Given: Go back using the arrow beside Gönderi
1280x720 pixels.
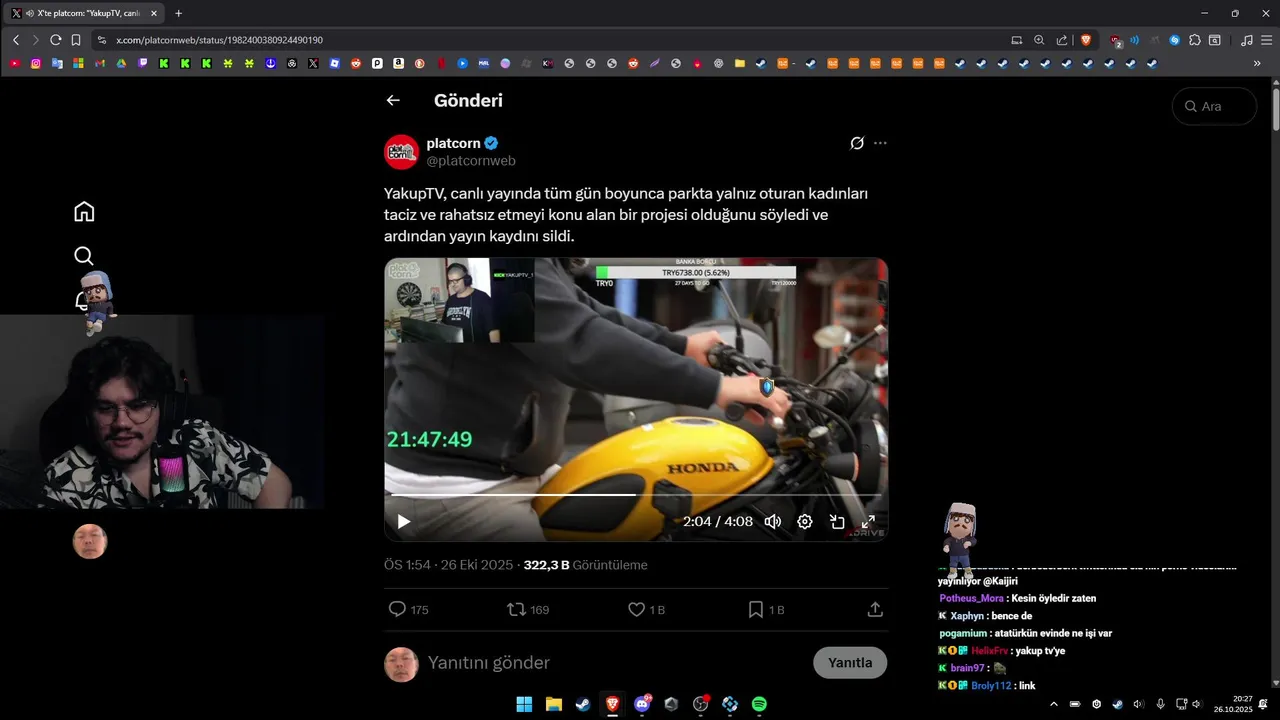Looking at the screenshot, I should tap(393, 100).
